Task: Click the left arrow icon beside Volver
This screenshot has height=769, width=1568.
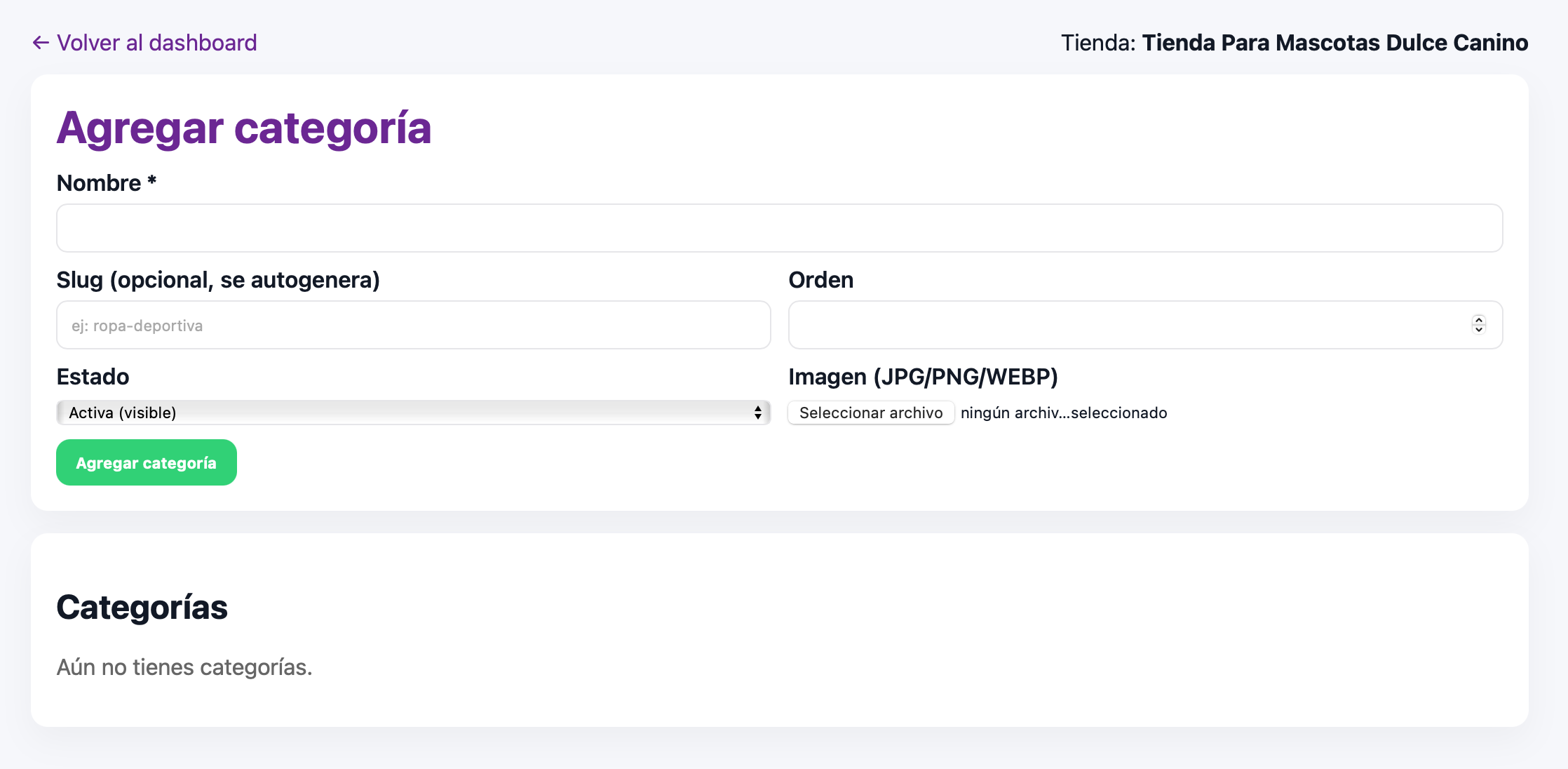Action: (x=41, y=43)
